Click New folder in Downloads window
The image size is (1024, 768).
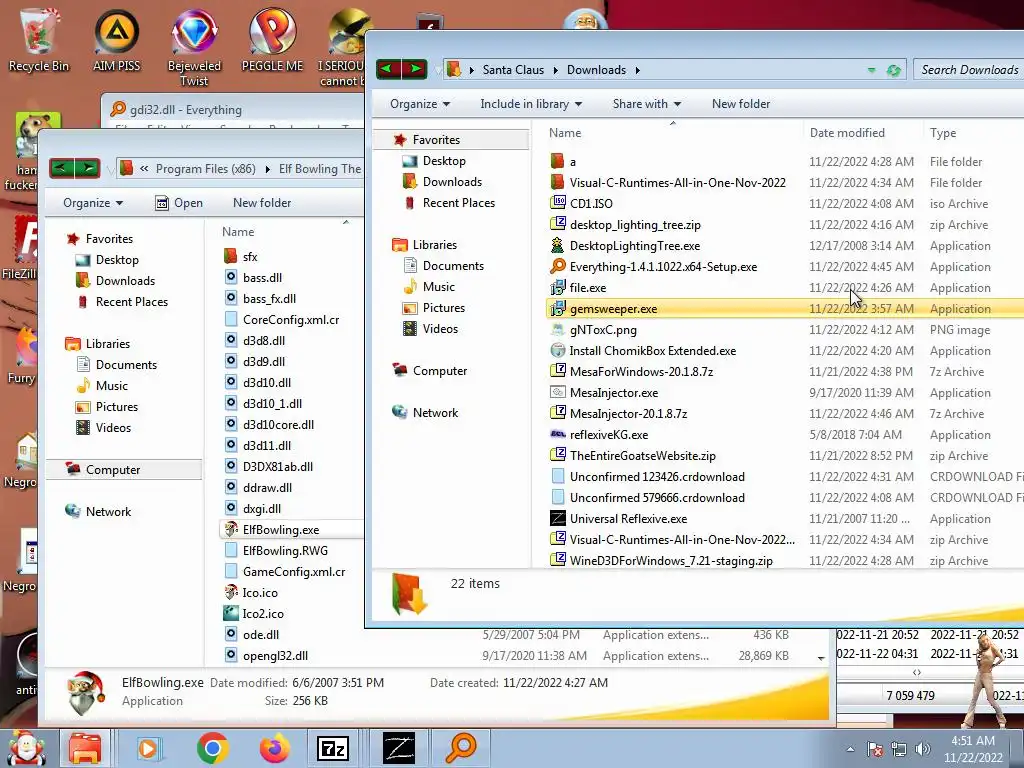click(741, 104)
